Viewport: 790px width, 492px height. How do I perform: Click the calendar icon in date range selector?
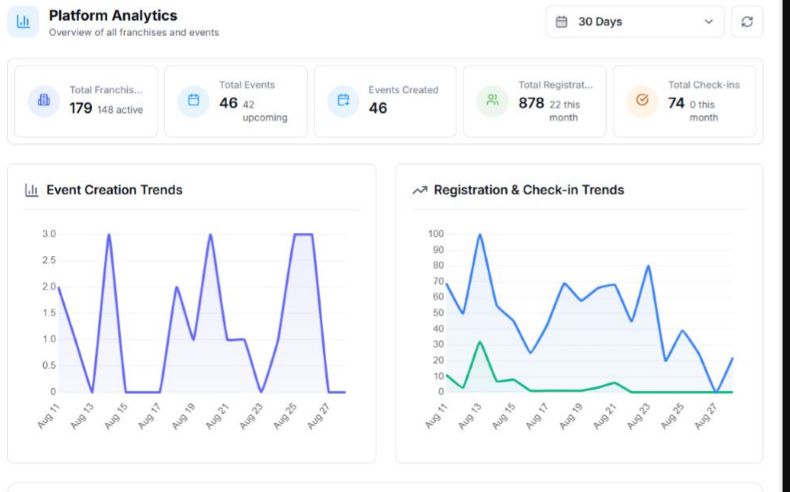[561, 22]
